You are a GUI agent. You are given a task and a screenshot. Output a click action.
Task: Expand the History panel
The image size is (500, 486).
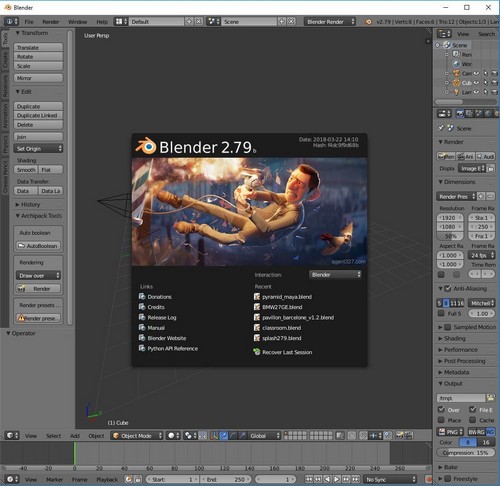pos(28,204)
